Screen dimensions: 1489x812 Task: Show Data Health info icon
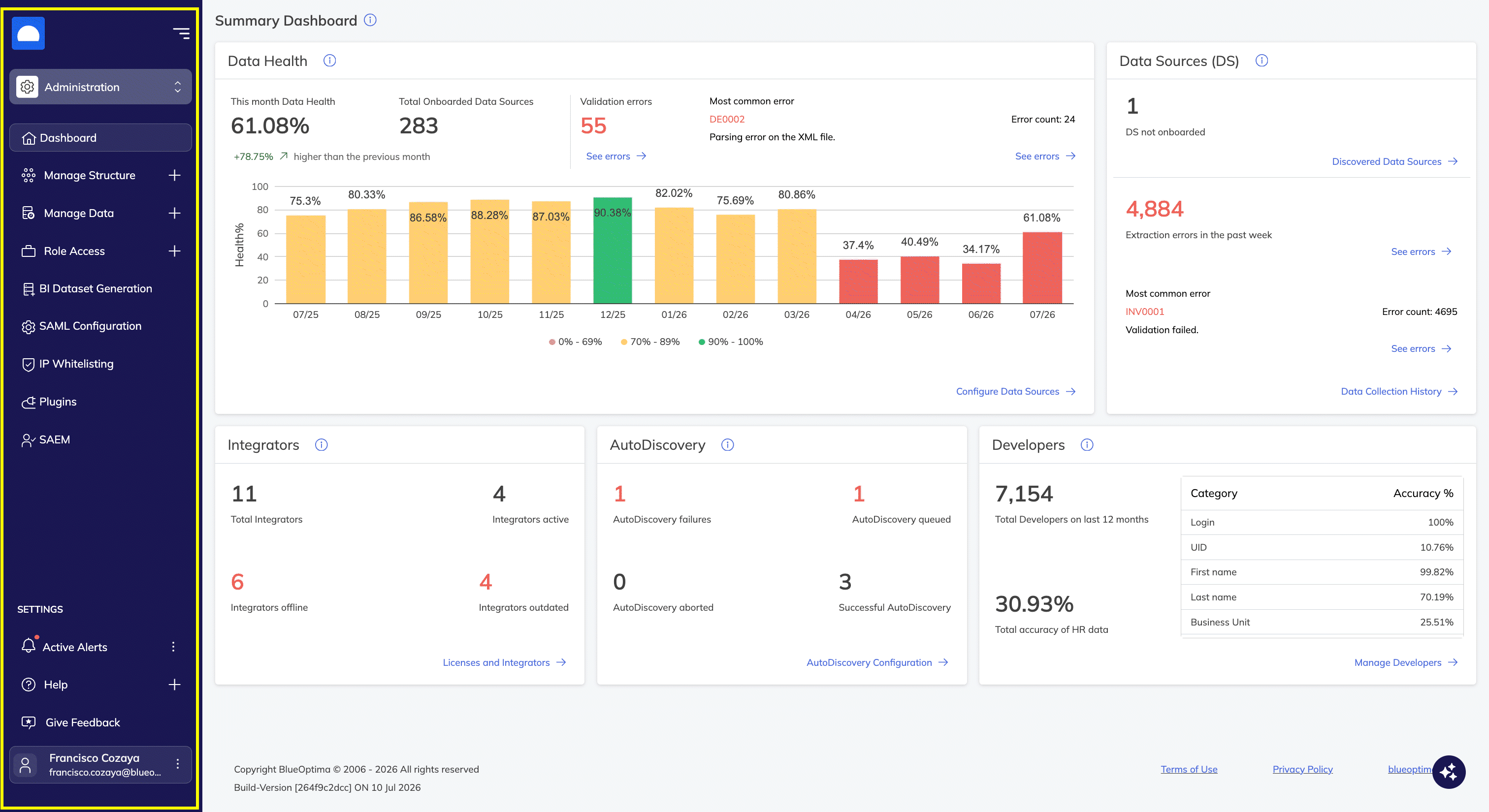pos(329,61)
